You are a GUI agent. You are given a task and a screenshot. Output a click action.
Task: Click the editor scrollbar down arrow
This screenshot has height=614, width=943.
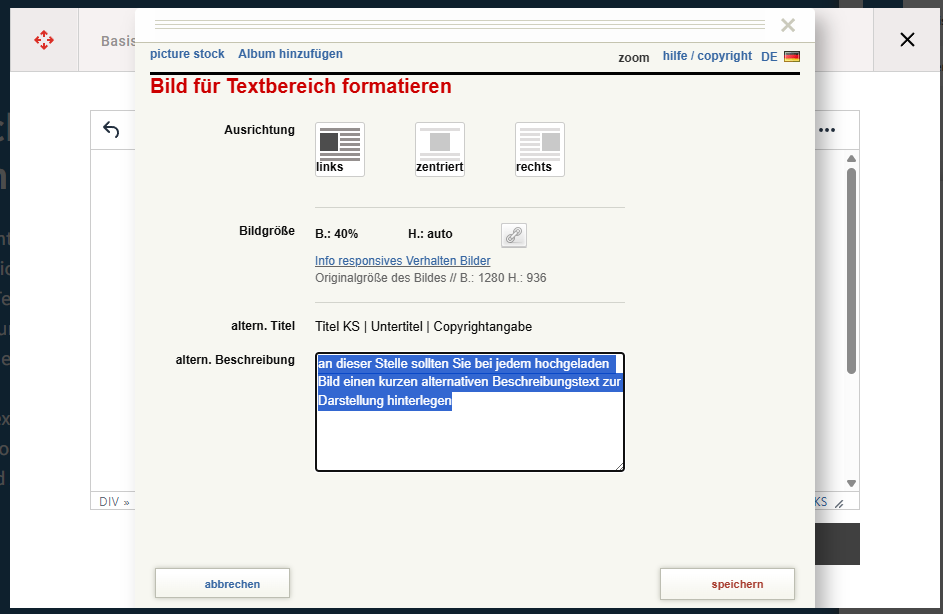(851, 483)
